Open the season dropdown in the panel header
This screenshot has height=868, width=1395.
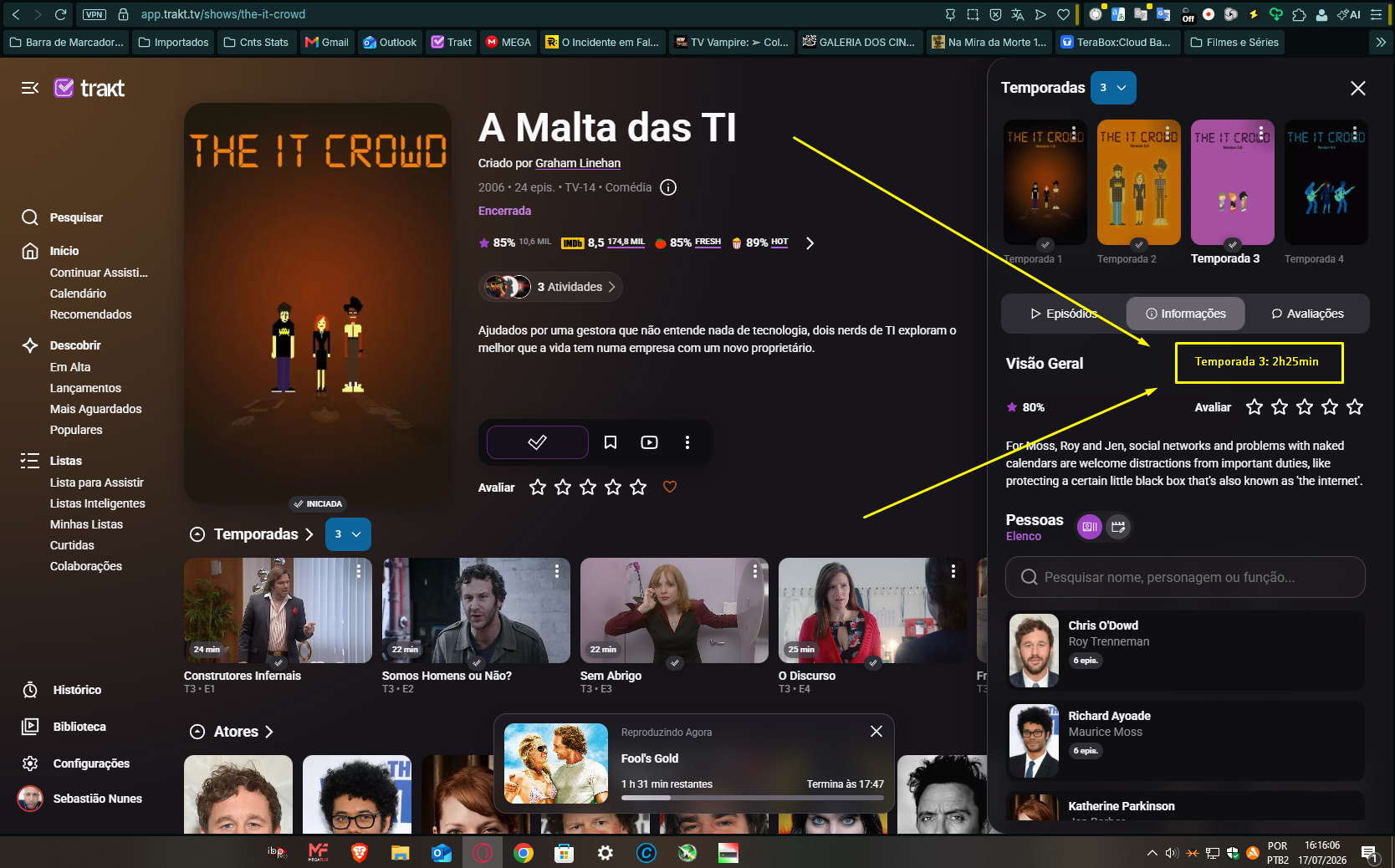(x=1113, y=88)
